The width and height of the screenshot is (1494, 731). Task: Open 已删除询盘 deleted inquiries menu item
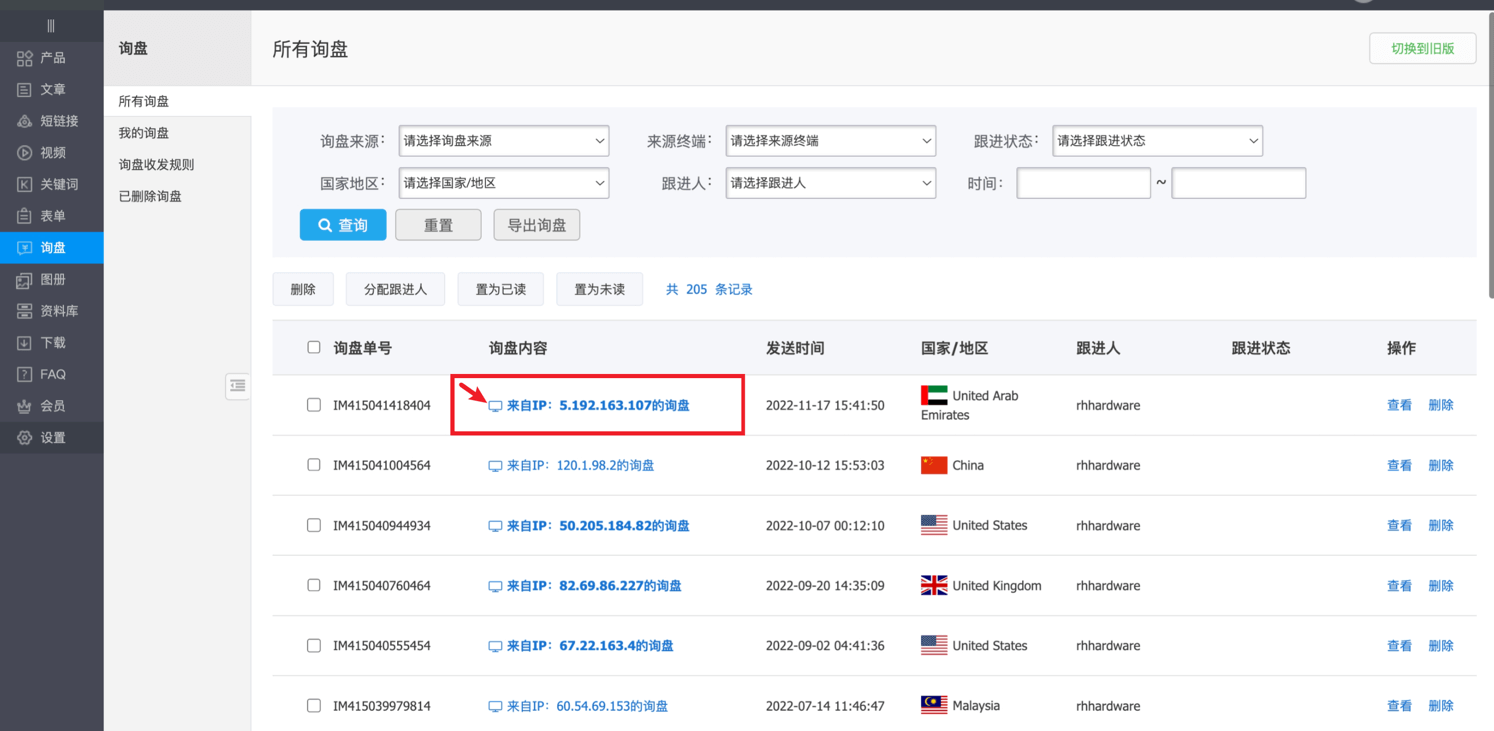[150, 197]
